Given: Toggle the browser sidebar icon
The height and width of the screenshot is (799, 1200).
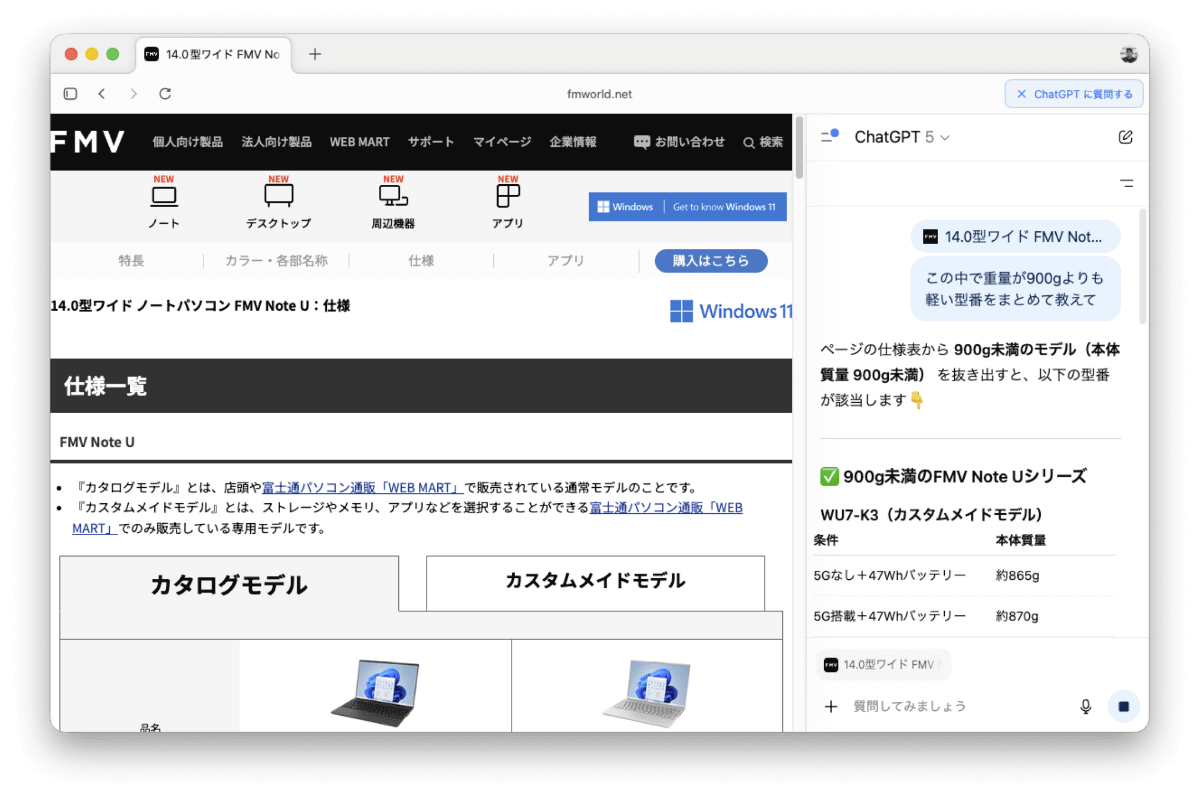Looking at the screenshot, I should 70,94.
